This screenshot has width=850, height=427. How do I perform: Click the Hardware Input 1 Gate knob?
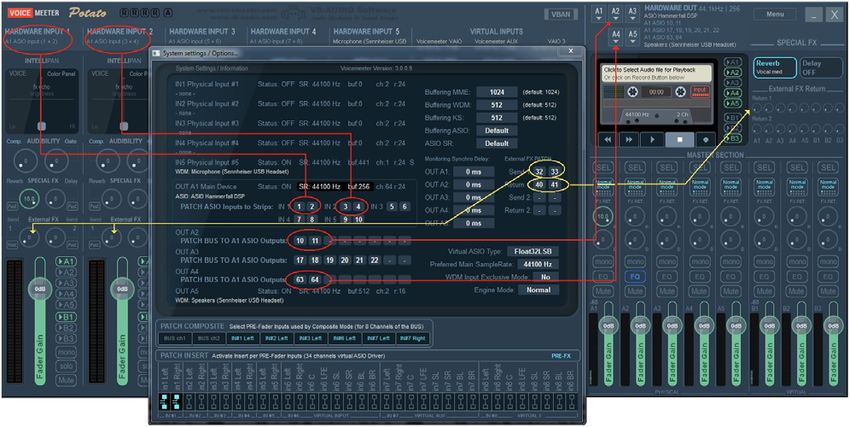click(x=56, y=160)
